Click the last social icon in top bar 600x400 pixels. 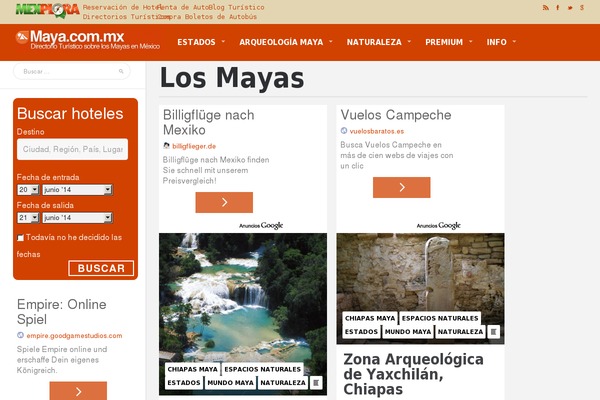tap(582, 8)
